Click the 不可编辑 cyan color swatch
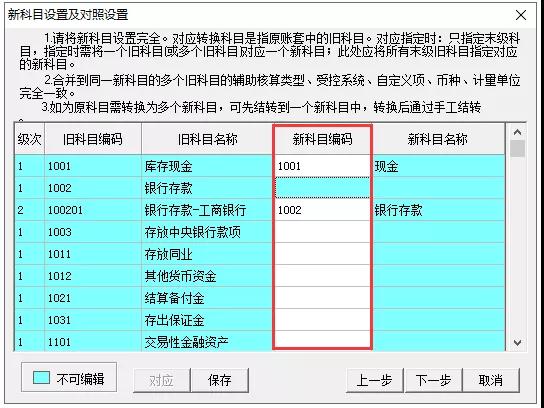Image resolution: width=544 pixels, height=408 pixels. click(x=41, y=377)
